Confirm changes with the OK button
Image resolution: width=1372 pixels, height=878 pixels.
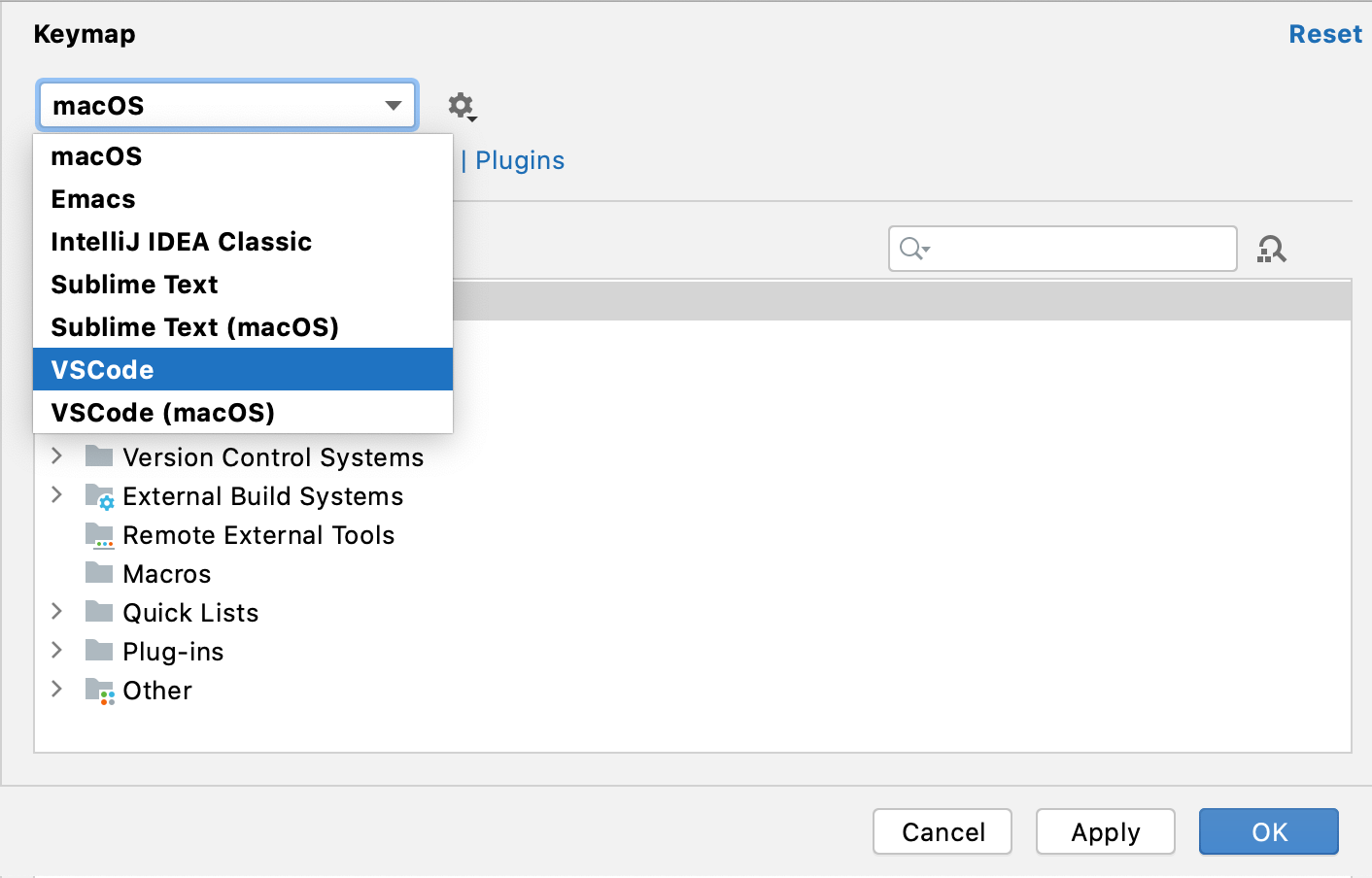click(1268, 831)
